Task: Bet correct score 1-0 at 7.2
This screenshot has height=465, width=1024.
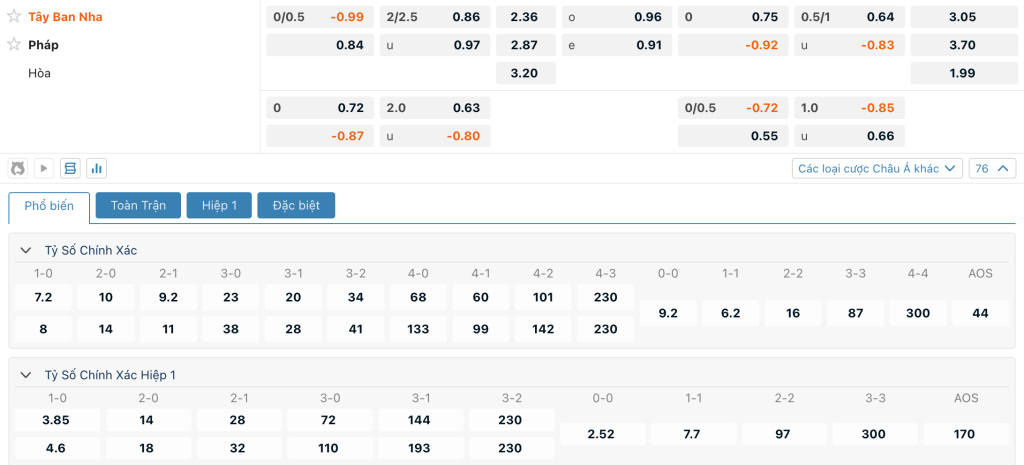Action: pyautogui.click(x=43, y=297)
